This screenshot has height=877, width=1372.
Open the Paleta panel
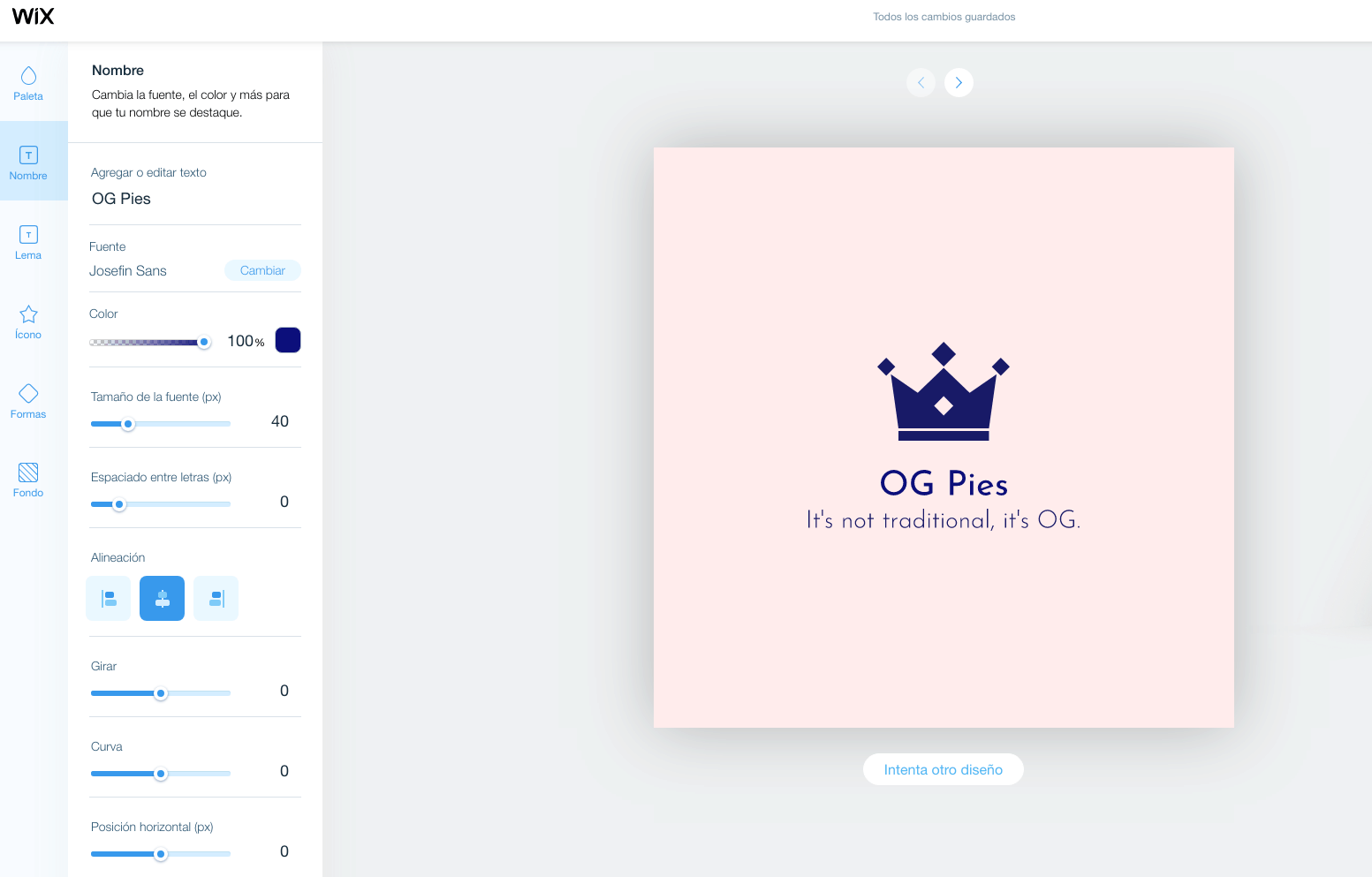pyautogui.click(x=28, y=83)
